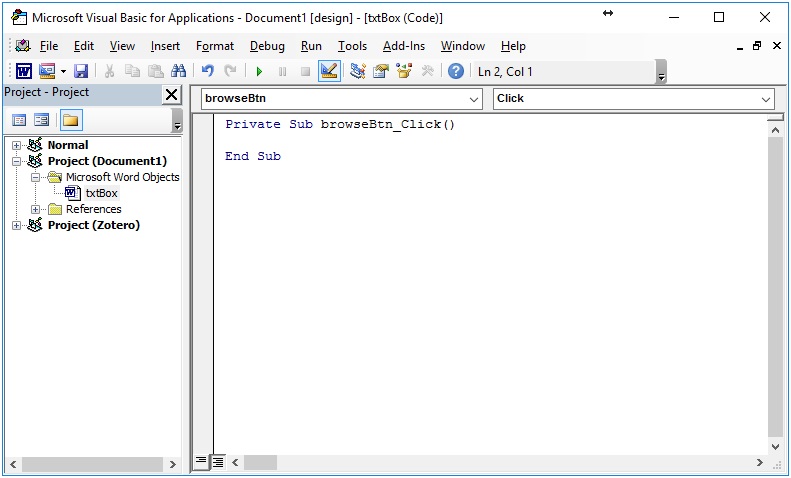791x478 pixels.
Task: Click the Project panel horizontal scrollbar
Action: (92, 464)
